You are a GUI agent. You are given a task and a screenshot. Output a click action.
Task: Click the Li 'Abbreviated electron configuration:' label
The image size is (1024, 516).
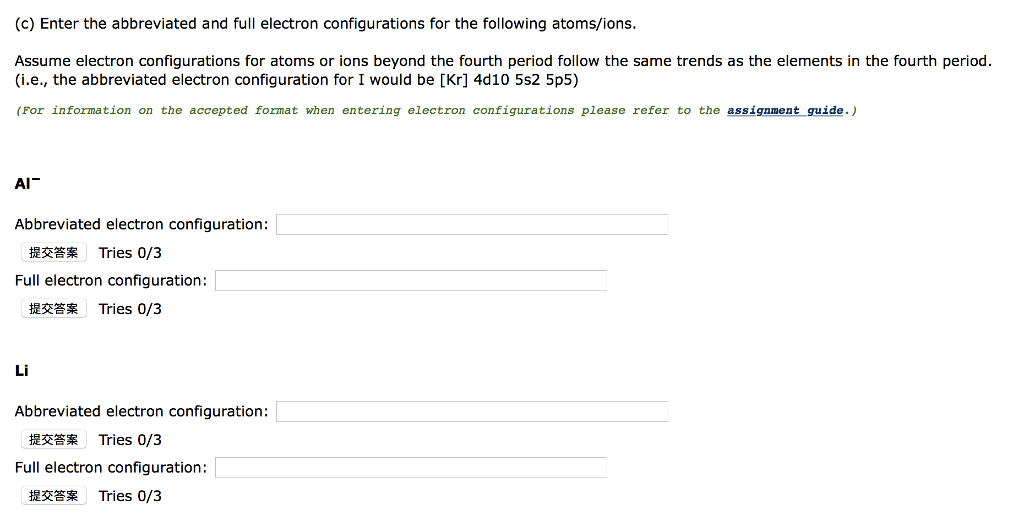[x=141, y=412]
